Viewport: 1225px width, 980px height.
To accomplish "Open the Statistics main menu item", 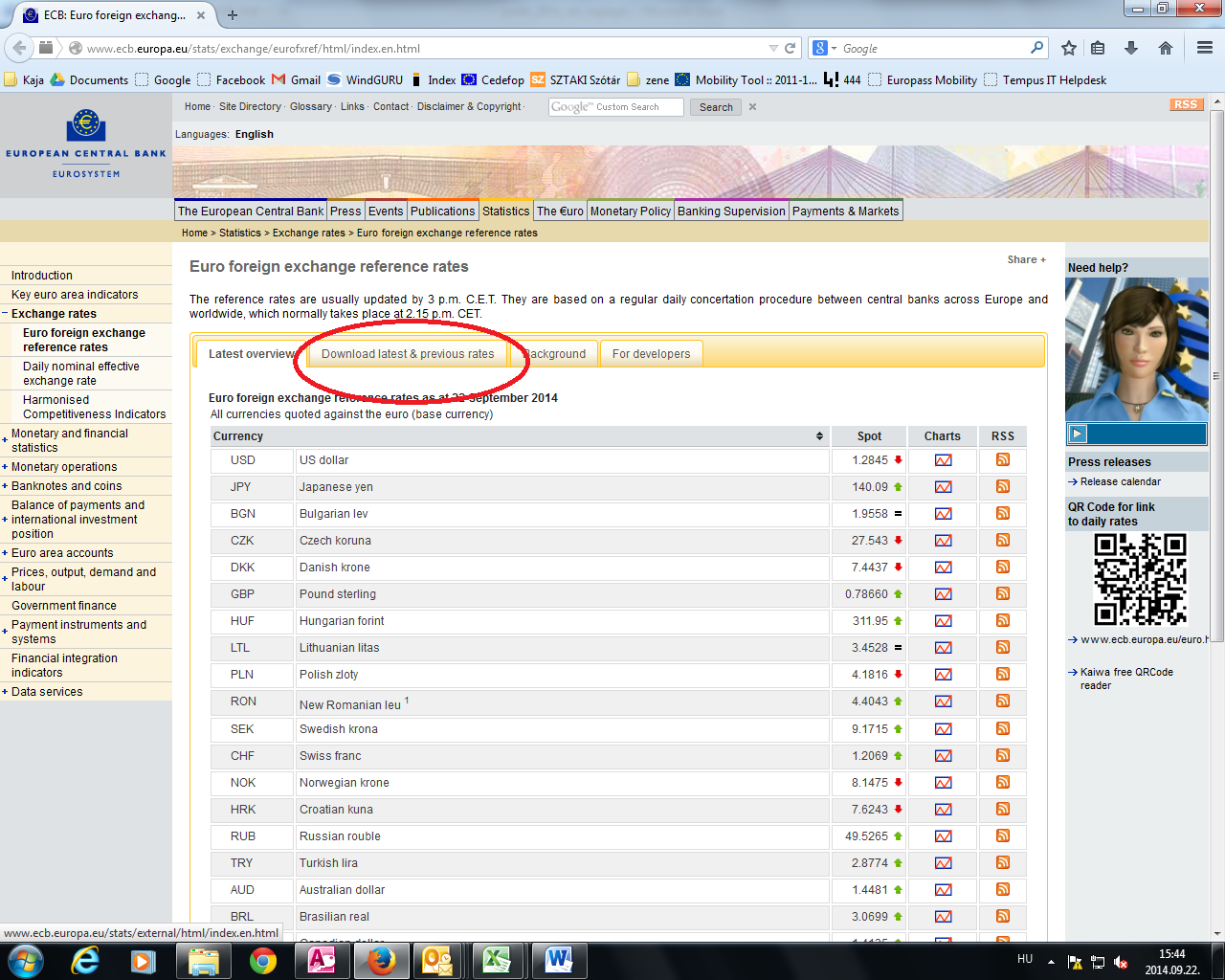I will tap(505, 212).
